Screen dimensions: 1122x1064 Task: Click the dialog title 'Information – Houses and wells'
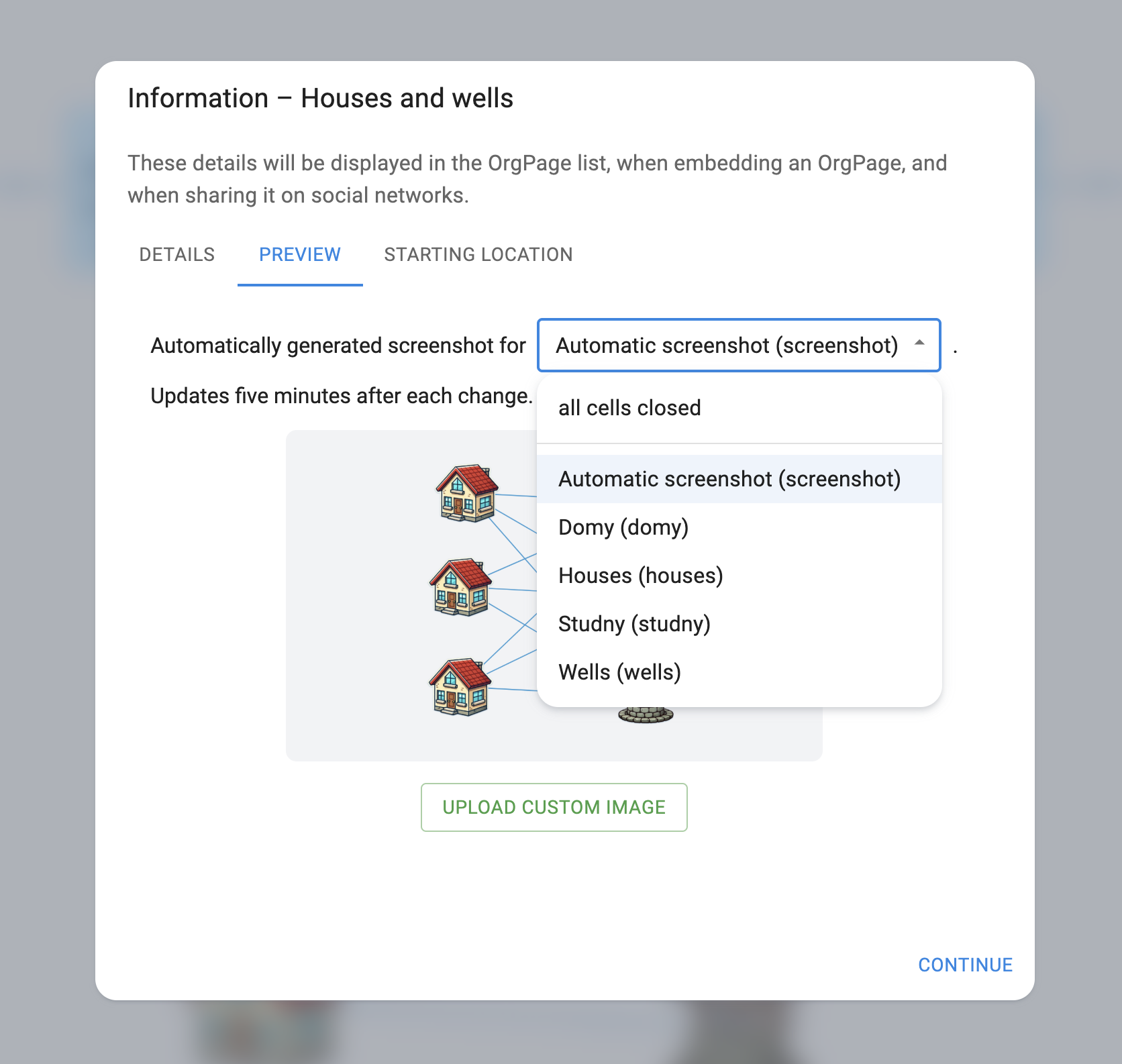pos(320,98)
